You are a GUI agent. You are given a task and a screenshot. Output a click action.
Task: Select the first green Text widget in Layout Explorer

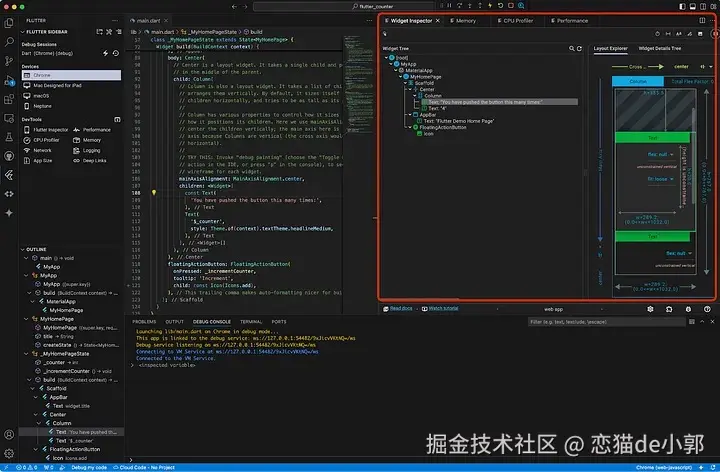pyautogui.click(x=652, y=138)
